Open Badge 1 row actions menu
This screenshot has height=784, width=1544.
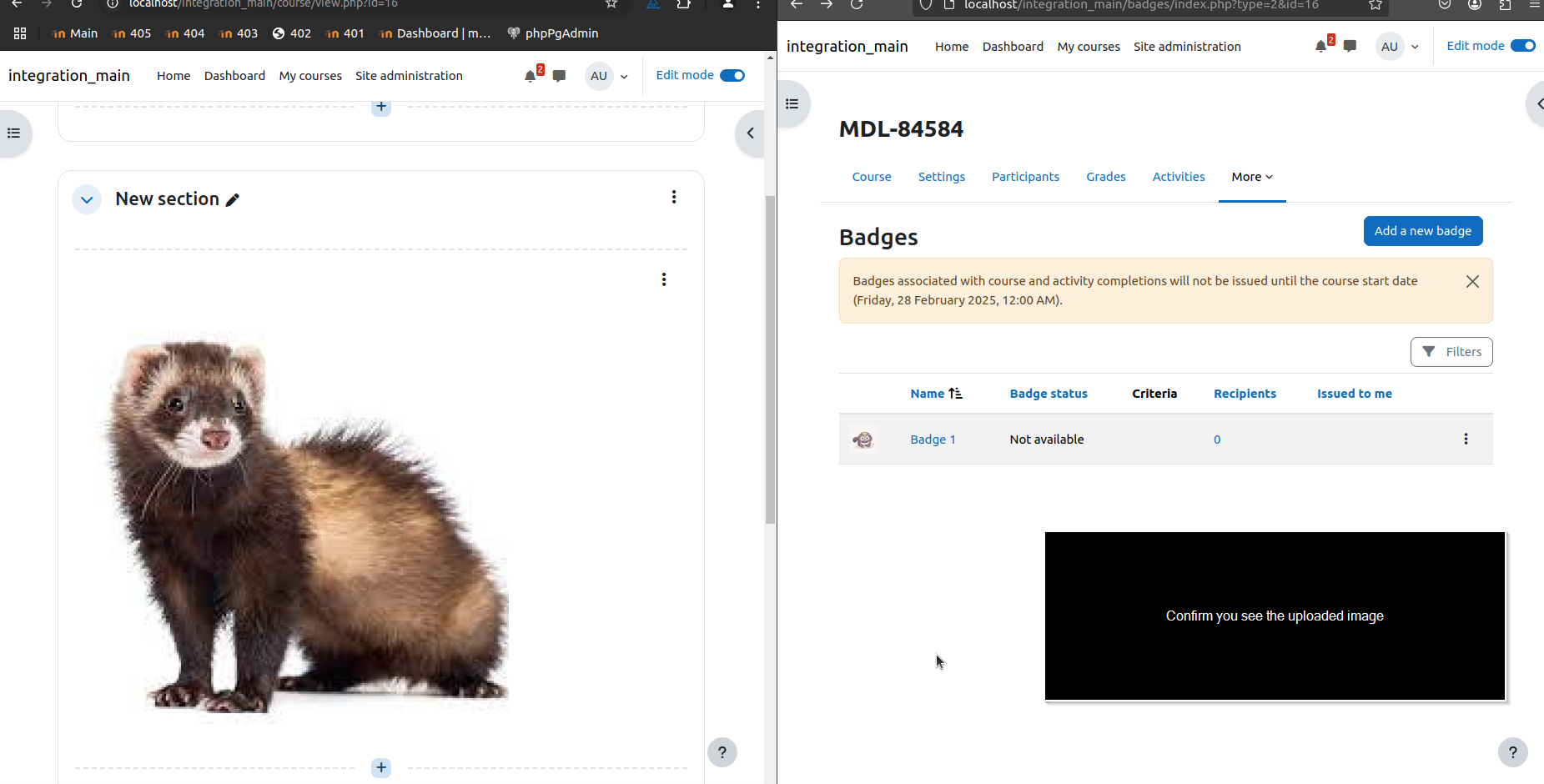point(1466,440)
